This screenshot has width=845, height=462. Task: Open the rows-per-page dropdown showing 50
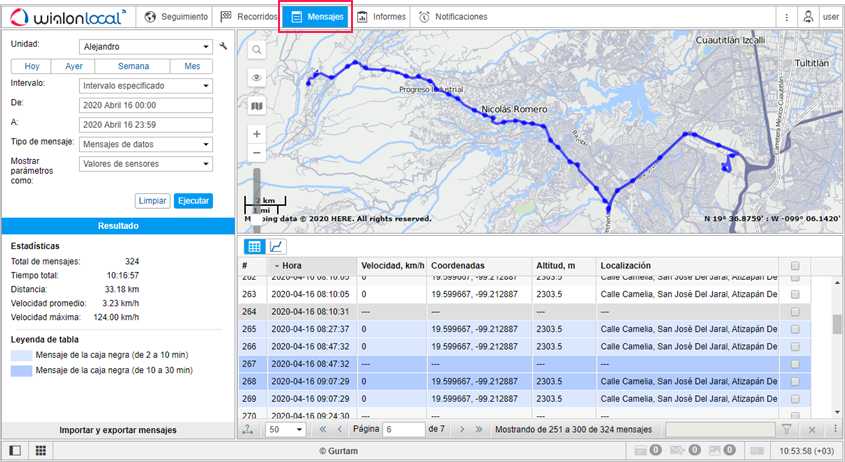tap(285, 429)
